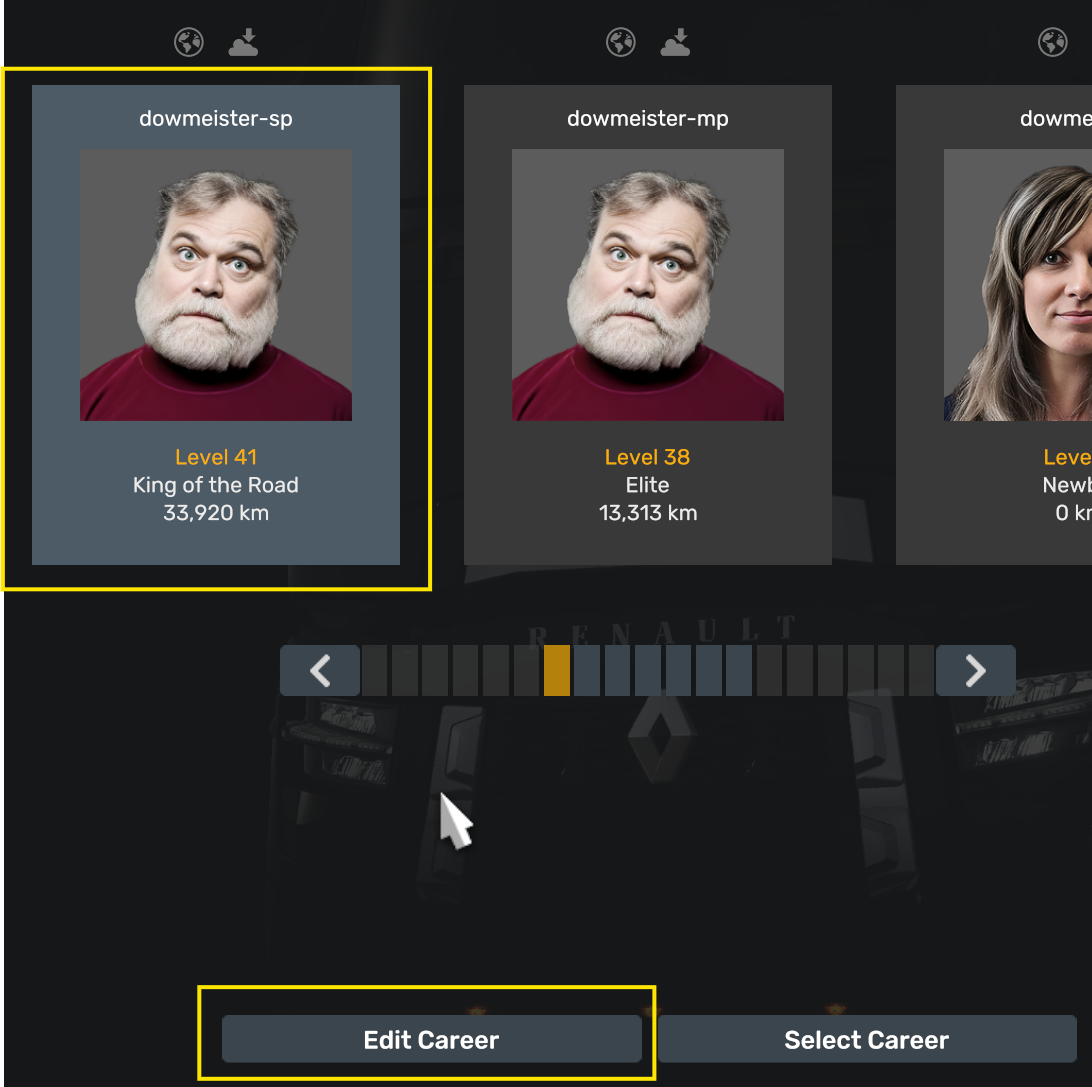Click the dowmeister-mp avatar photo
Screen dimensions: 1092x1087
[x=648, y=285]
